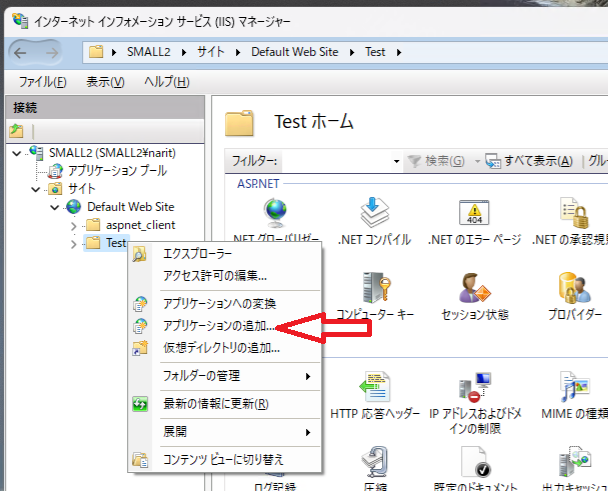
Task: Open the セッション状態 feature icon
Action: (474, 291)
